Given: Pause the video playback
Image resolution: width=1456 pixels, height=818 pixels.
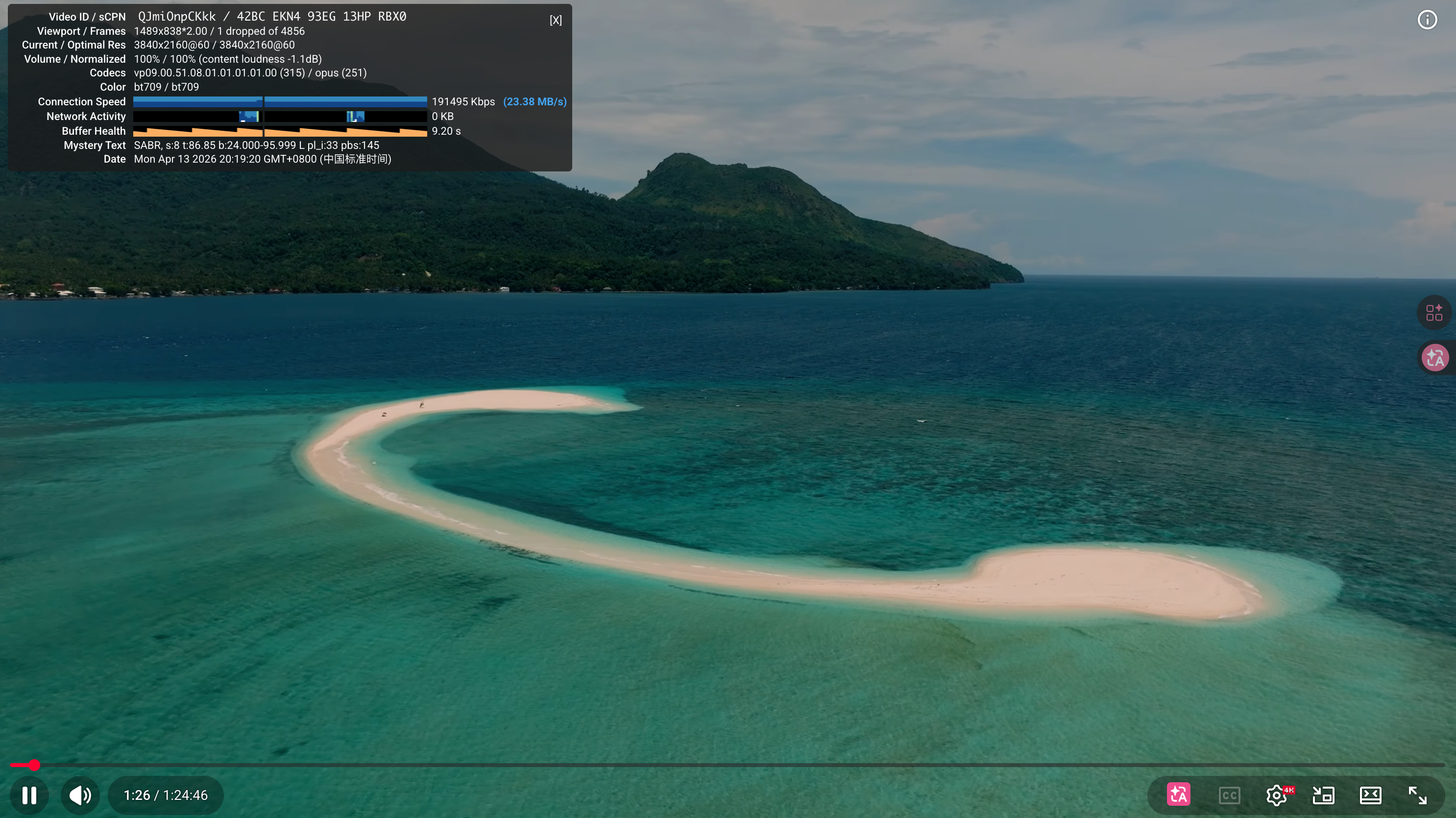Looking at the screenshot, I should point(29,795).
